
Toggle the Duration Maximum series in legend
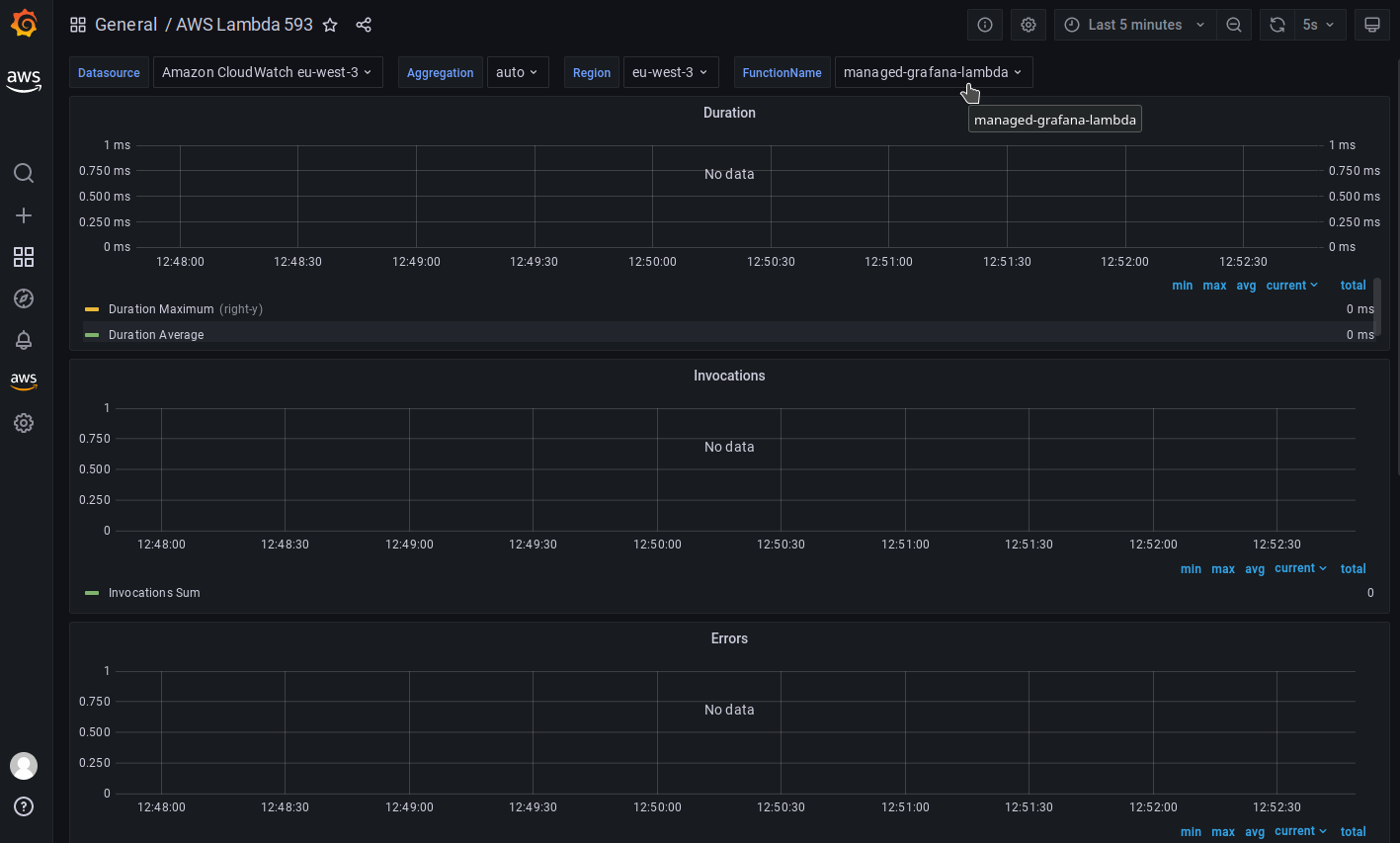[161, 309]
